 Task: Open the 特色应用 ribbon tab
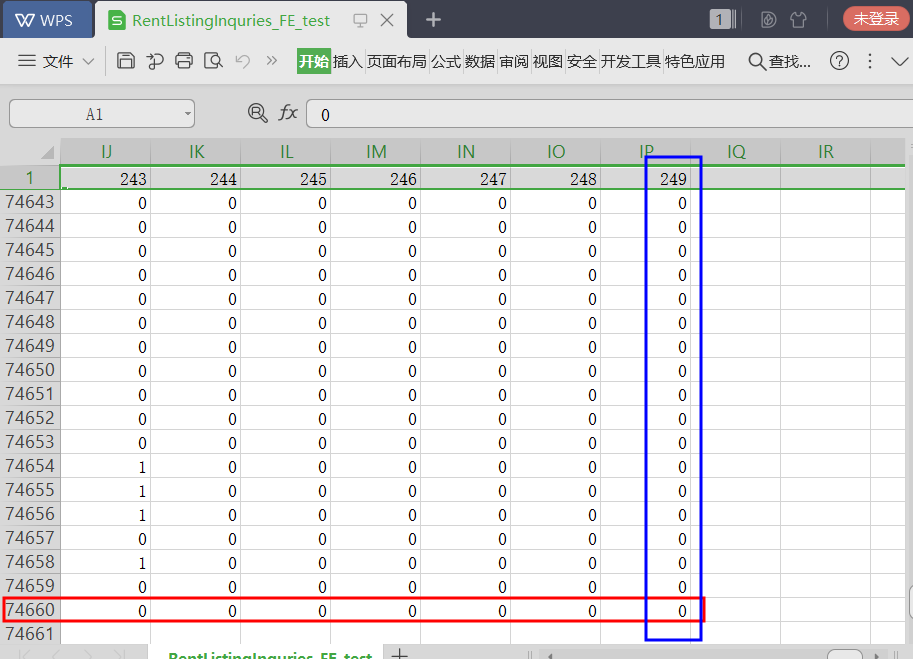tap(695, 61)
